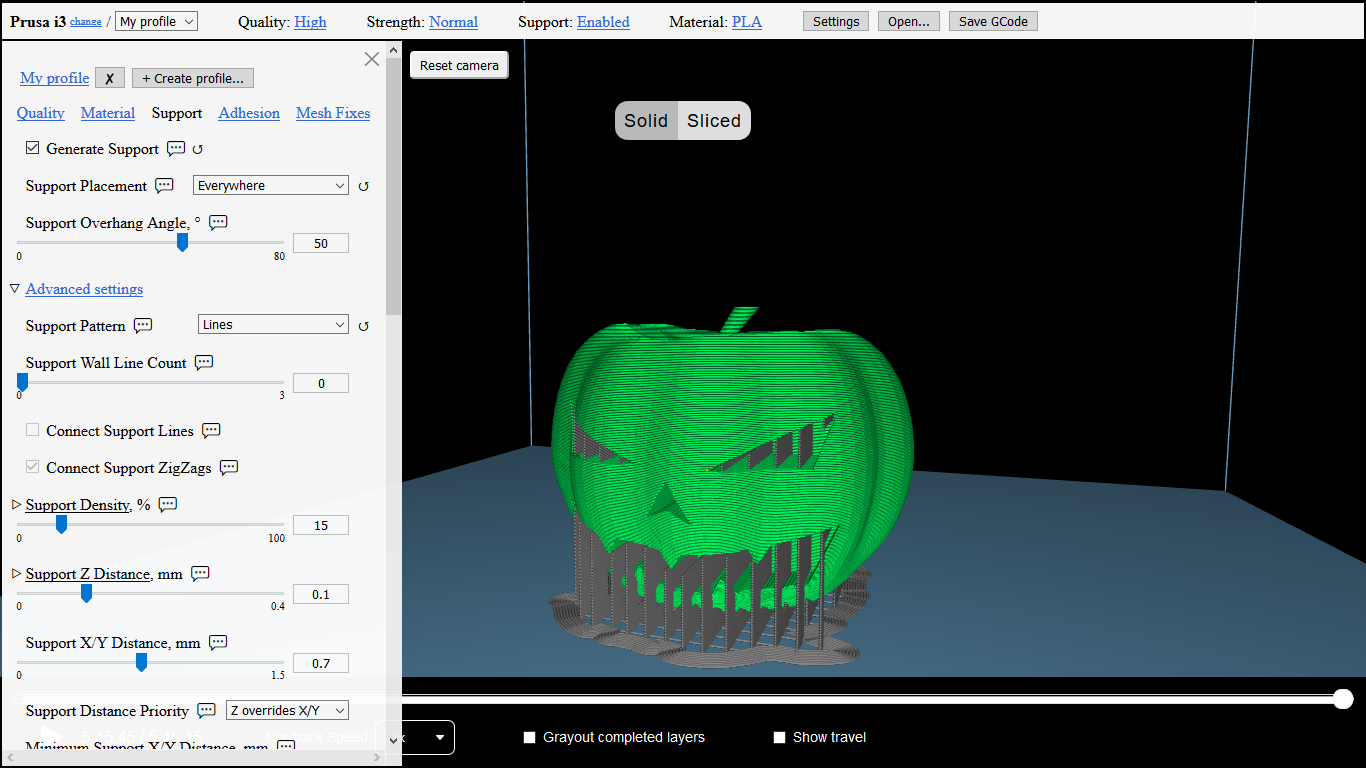Open Support Z Distance help bubble
Viewport: 1366px width, 768px height.
pos(200,573)
